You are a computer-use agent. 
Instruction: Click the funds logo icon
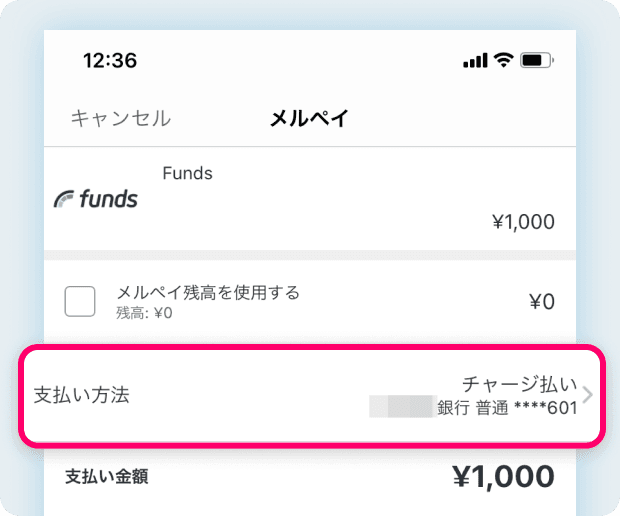96,198
